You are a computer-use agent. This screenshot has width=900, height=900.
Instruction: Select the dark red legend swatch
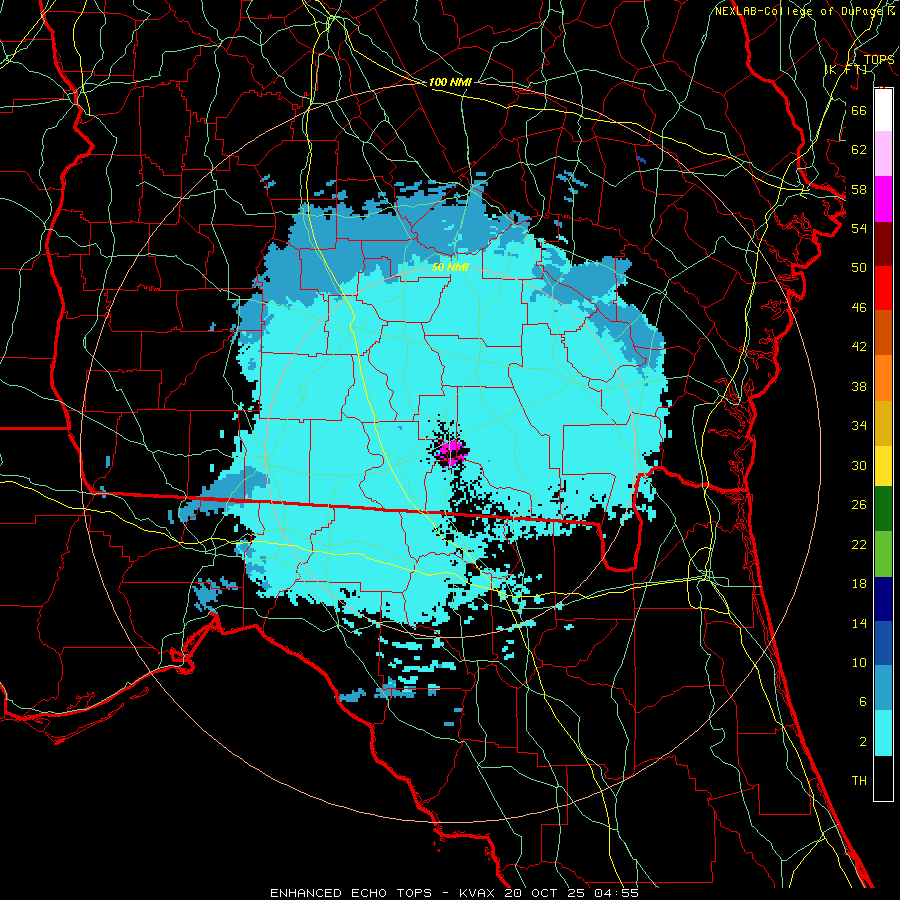(883, 243)
